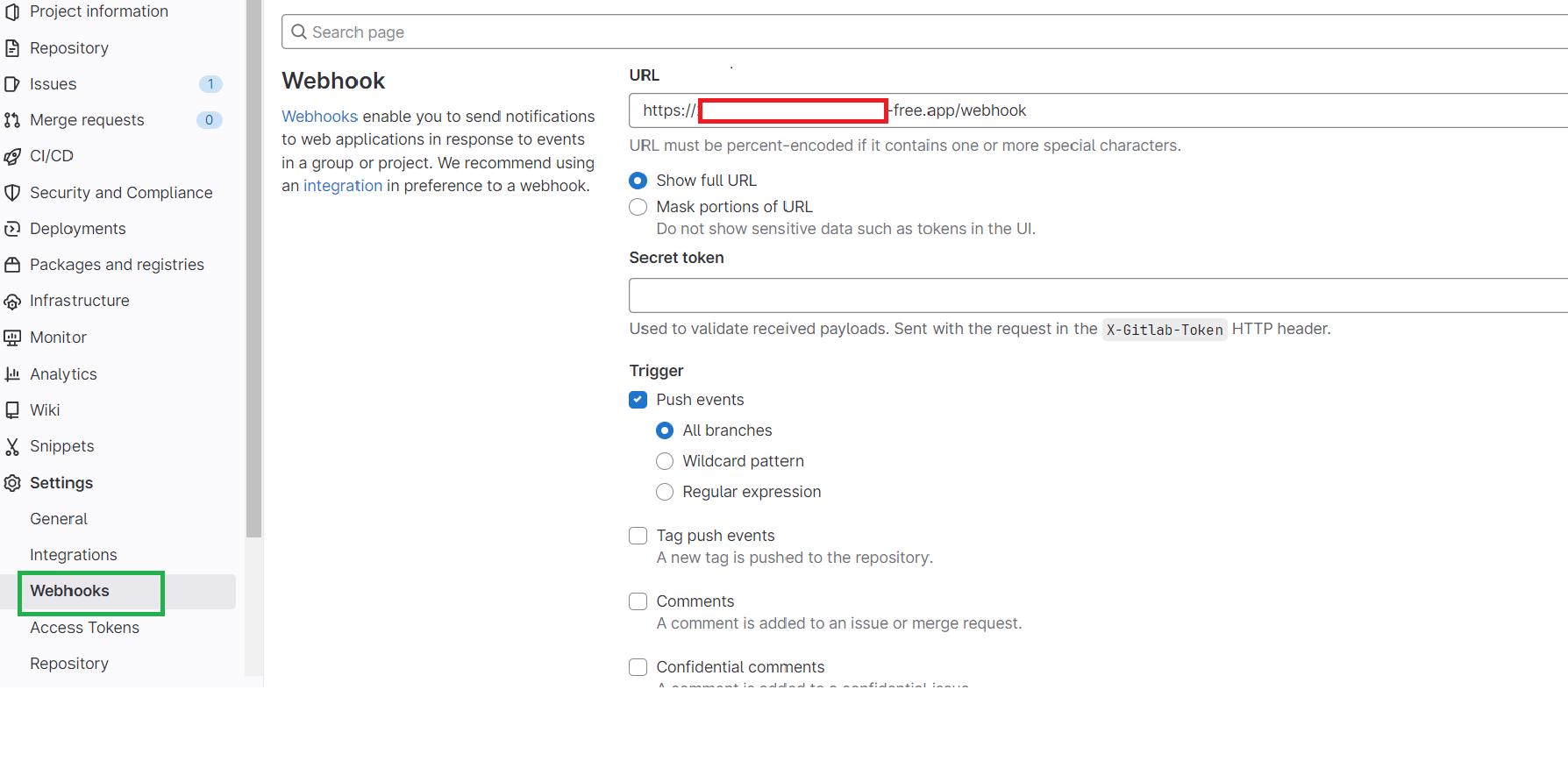This screenshot has width=1568, height=768.
Task: Choose the Wildcard pattern radio button
Action: point(665,461)
